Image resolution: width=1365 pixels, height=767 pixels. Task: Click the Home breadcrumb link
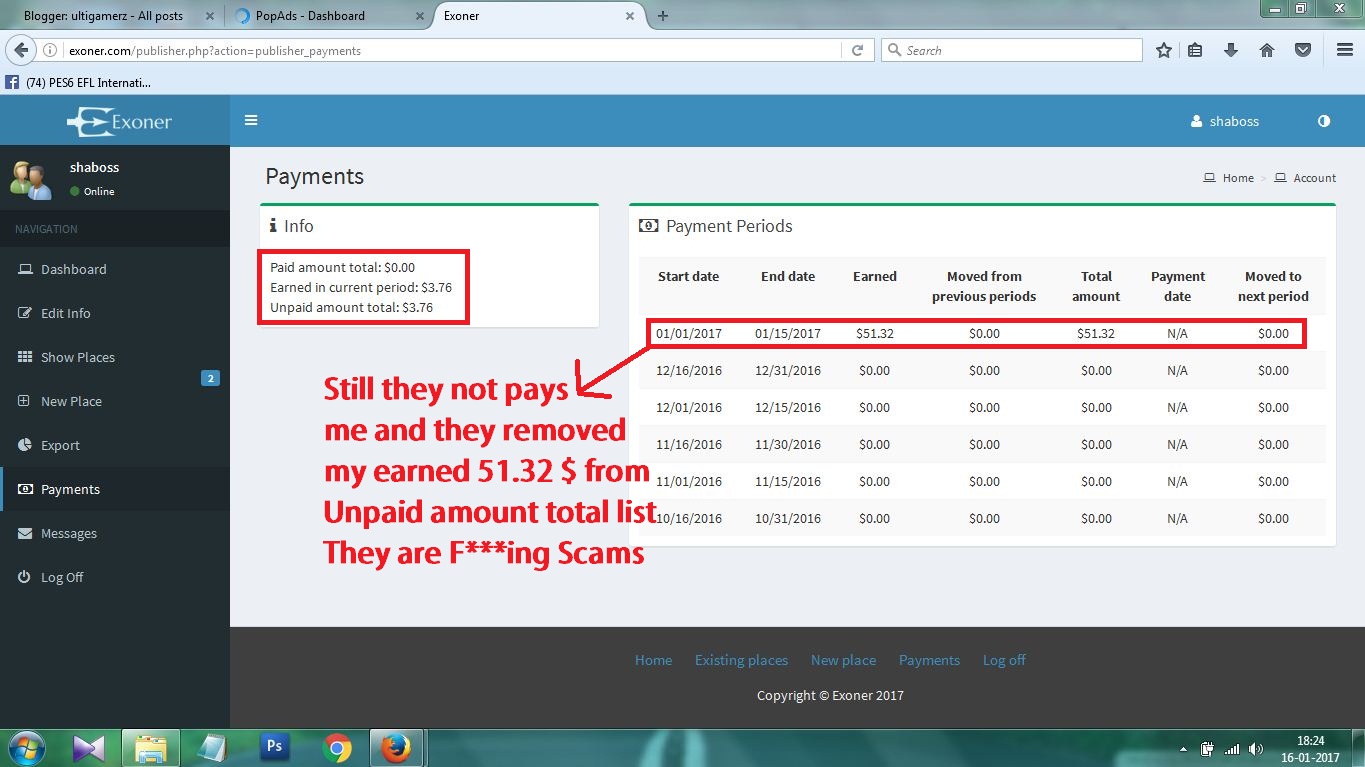click(1238, 178)
